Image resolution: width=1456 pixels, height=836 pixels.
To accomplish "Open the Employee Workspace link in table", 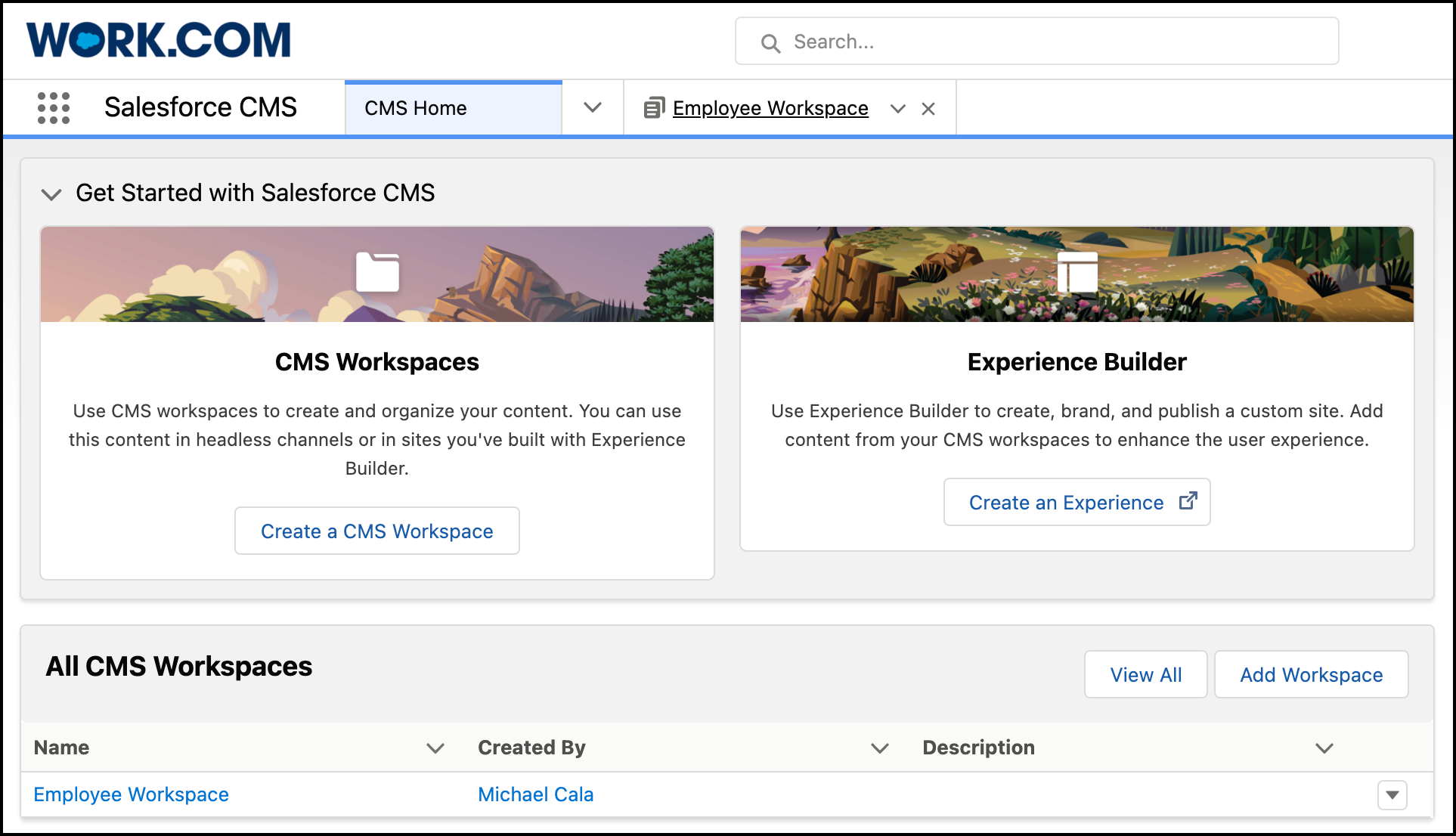I will point(132,794).
